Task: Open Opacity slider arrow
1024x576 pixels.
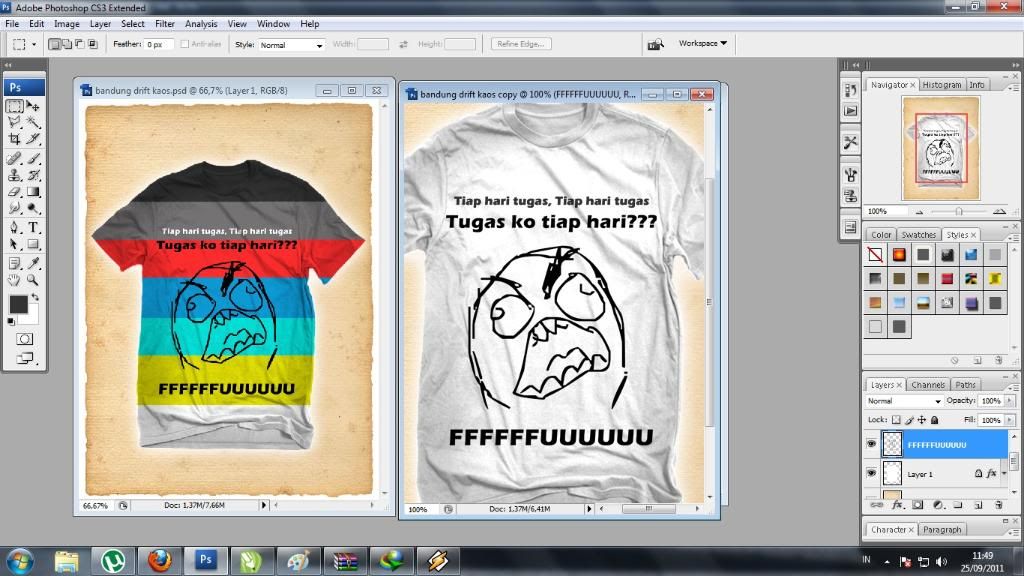Action: click(x=1010, y=400)
